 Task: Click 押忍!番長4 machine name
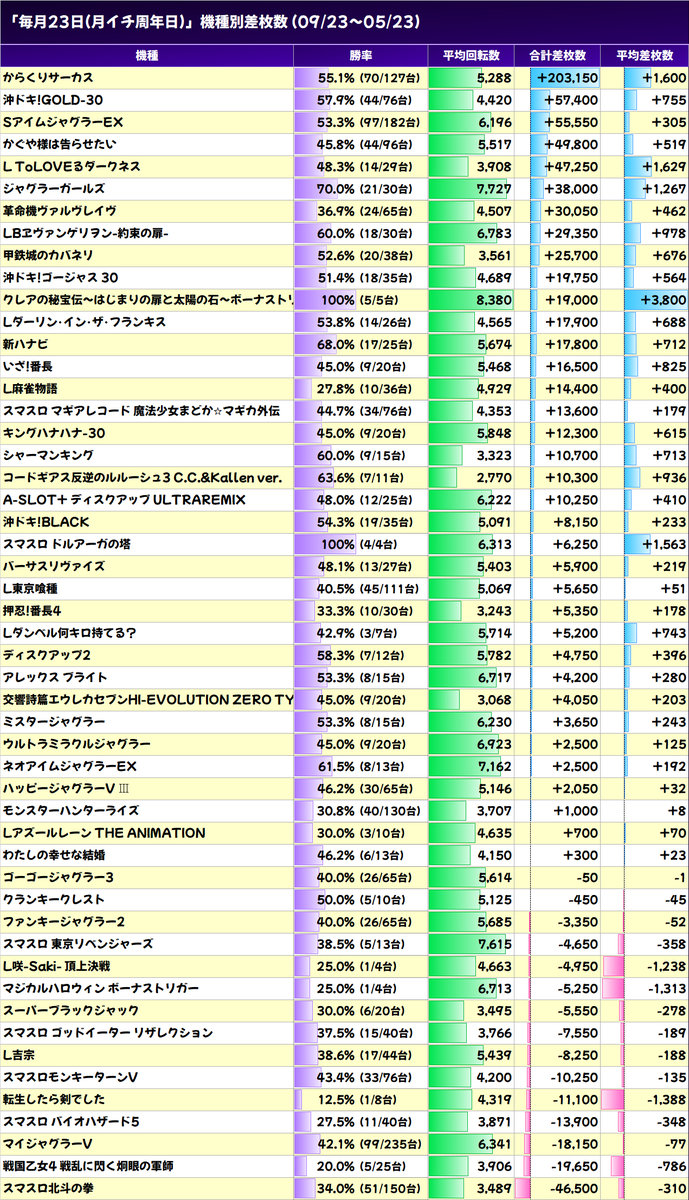[x=33, y=610]
